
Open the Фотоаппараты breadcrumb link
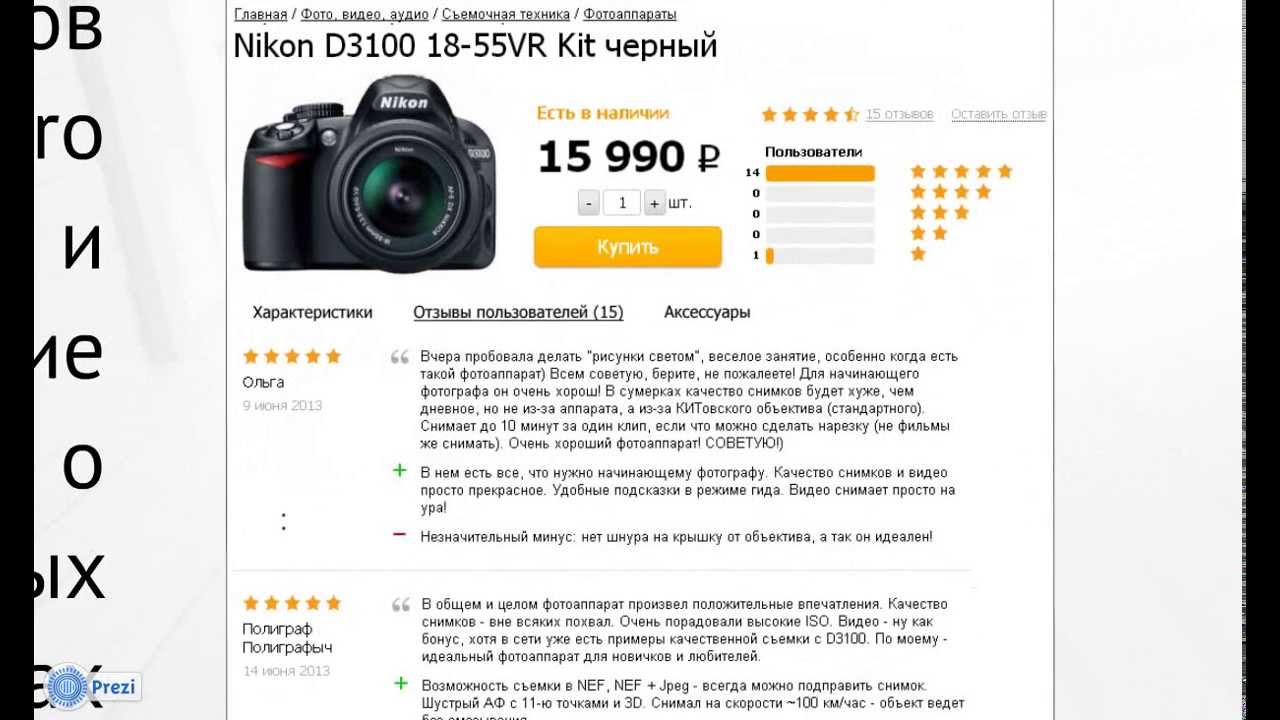point(630,14)
